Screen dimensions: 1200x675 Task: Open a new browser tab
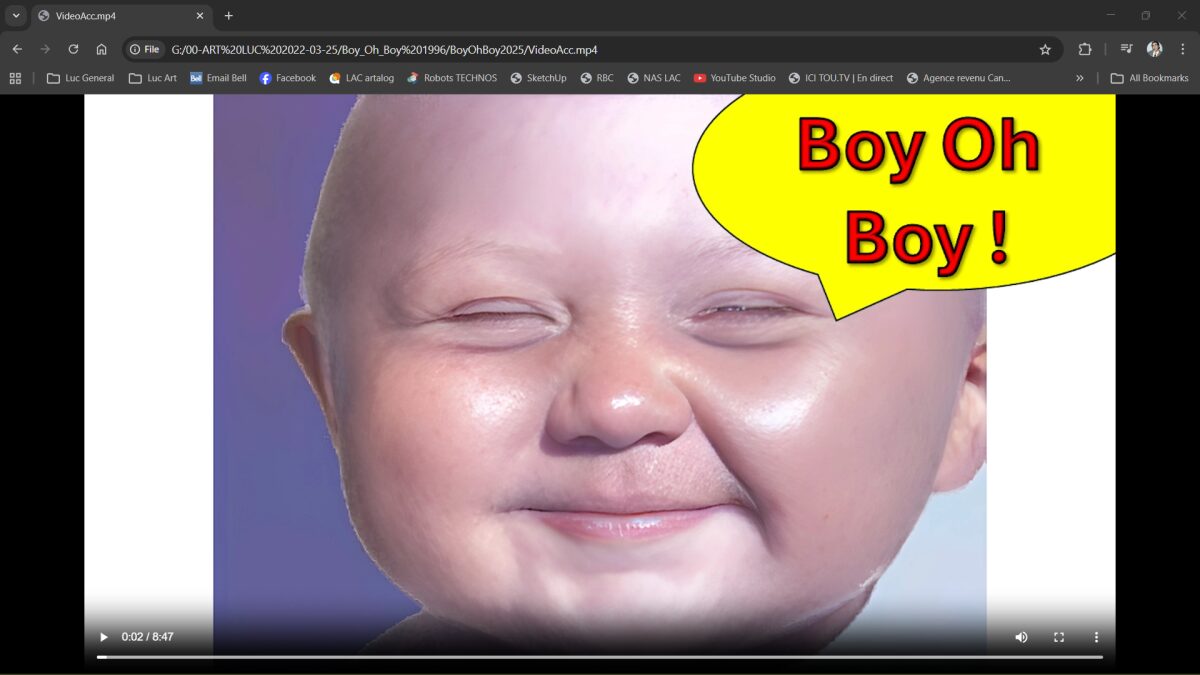click(x=228, y=16)
